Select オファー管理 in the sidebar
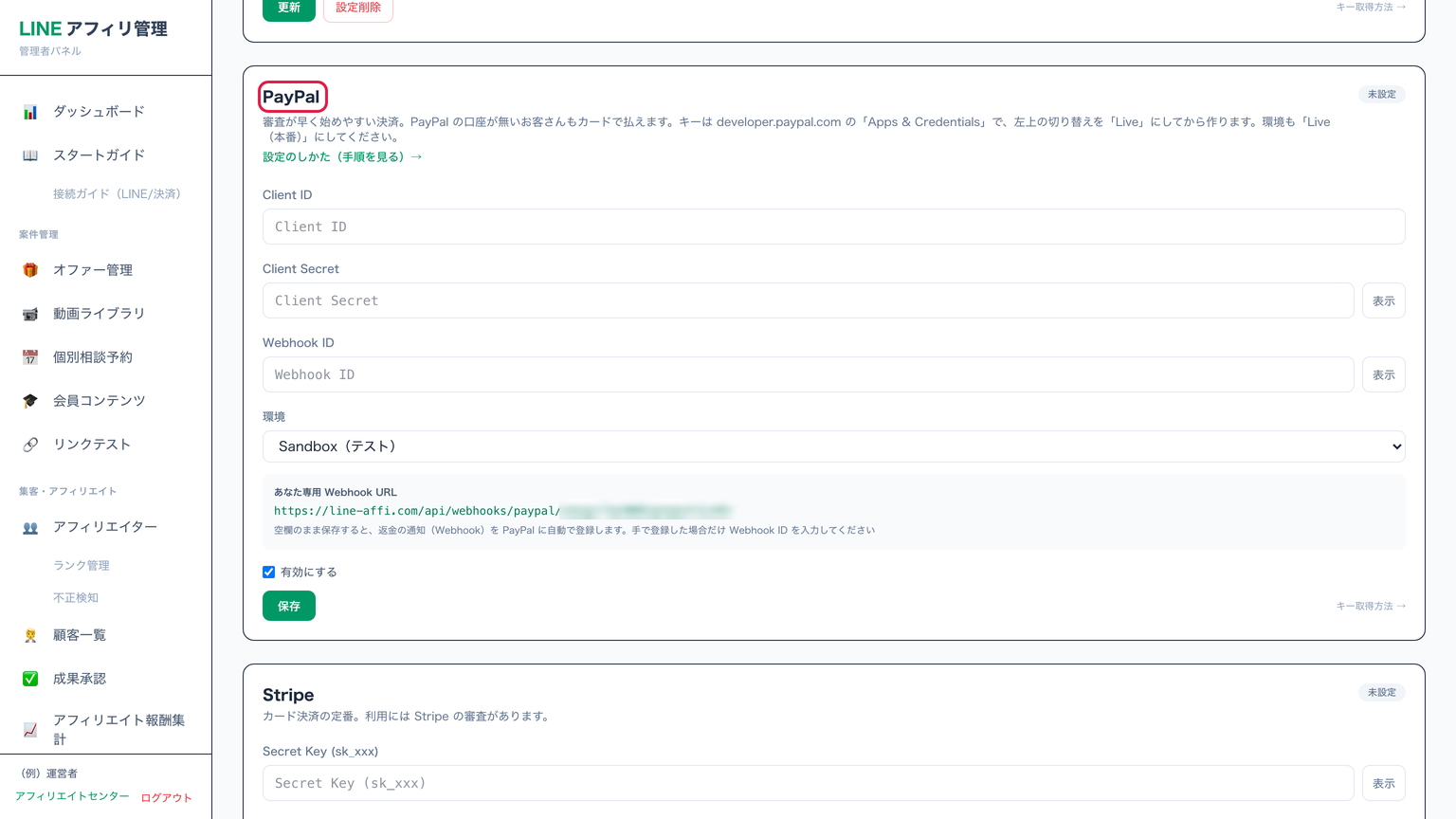 point(93,270)
